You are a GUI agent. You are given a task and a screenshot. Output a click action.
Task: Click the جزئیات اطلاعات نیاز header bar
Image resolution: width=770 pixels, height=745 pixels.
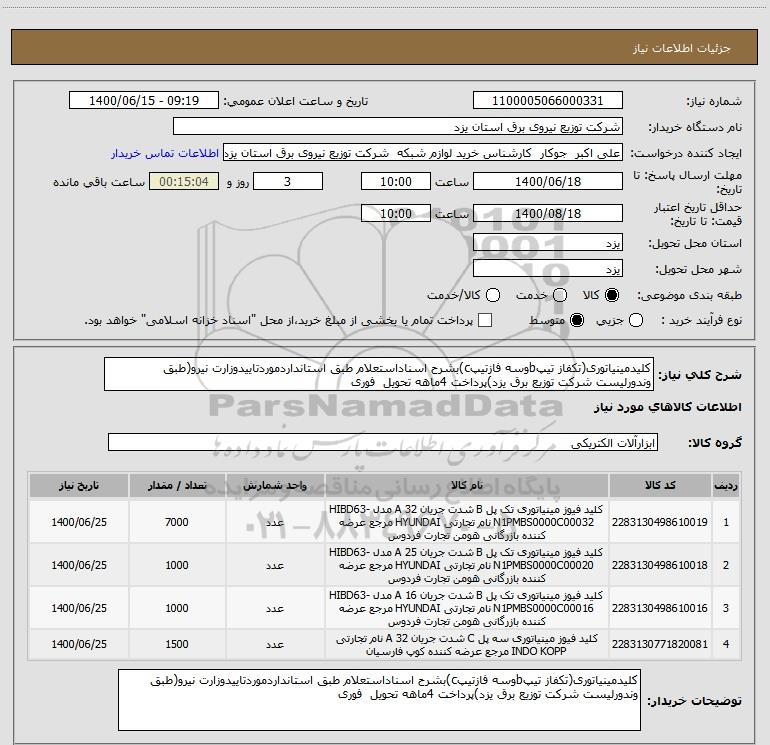[384, 48]
